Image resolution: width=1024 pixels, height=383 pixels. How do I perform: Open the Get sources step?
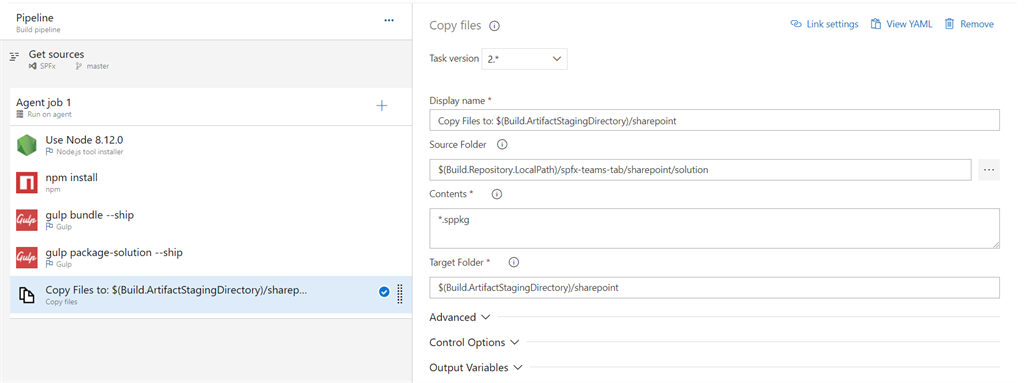211,59
